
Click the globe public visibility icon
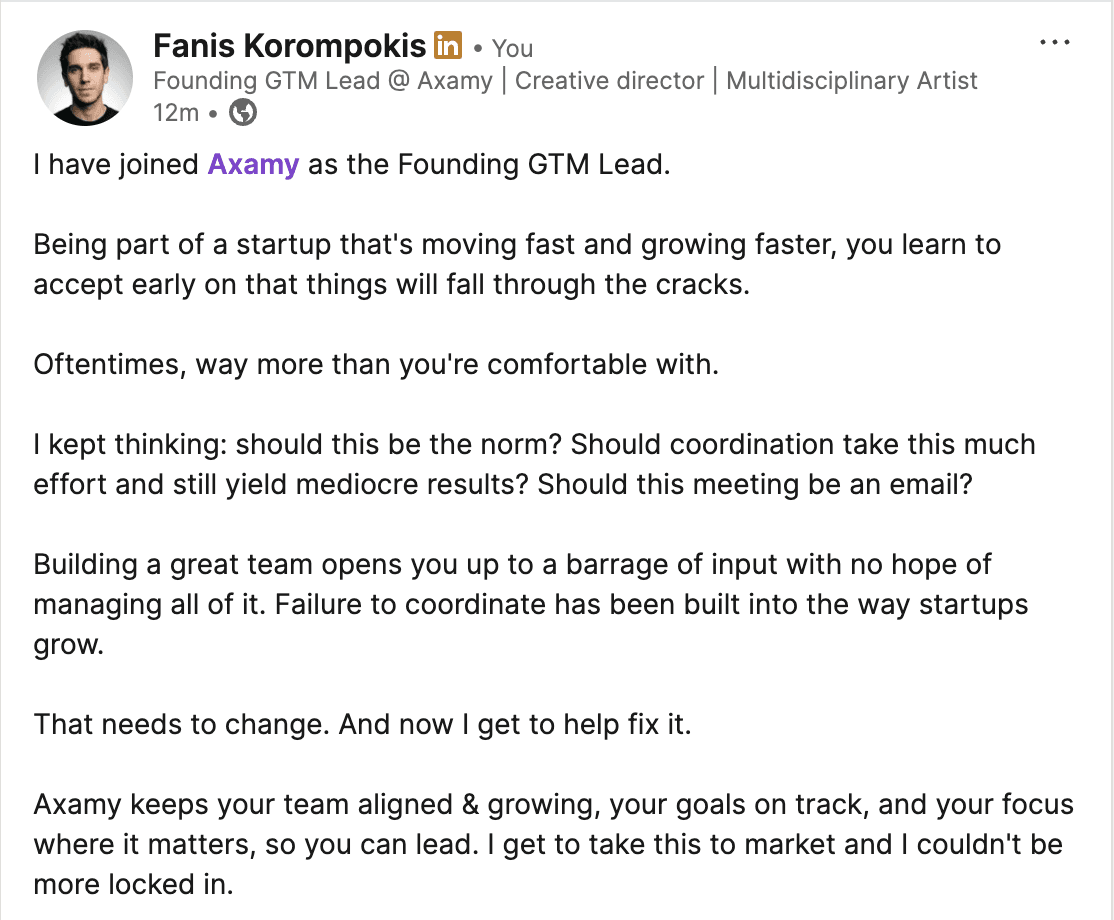[x=243, y=112]
